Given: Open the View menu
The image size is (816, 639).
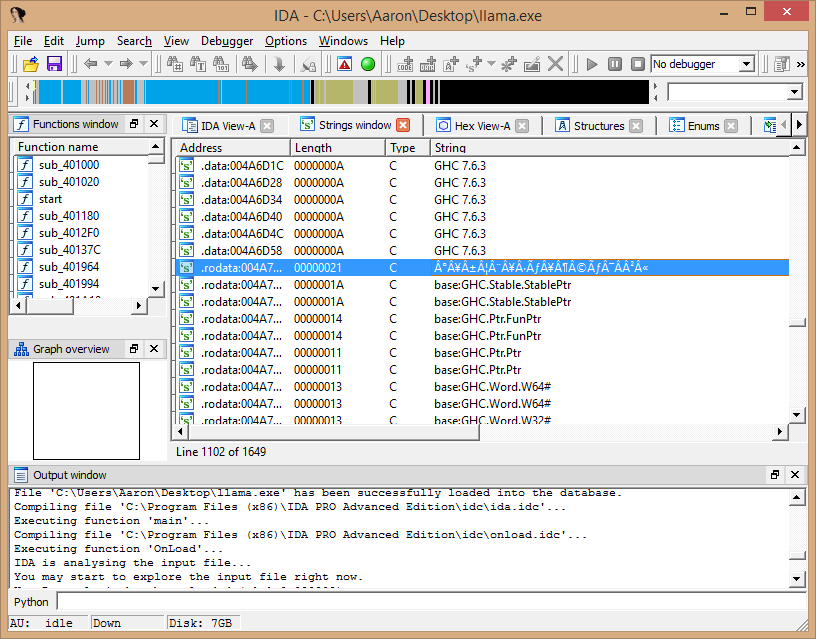Looking at the screenshot, I should (176, 41).
